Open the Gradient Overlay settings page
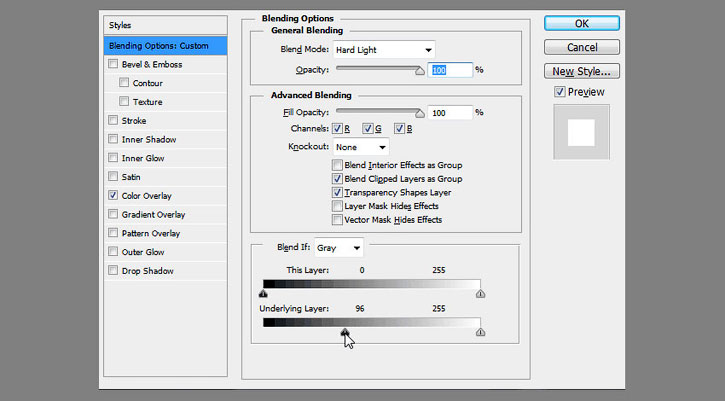The width and height of the screenshot is (725, 401). pyautogui.click(x=153, y=215)
